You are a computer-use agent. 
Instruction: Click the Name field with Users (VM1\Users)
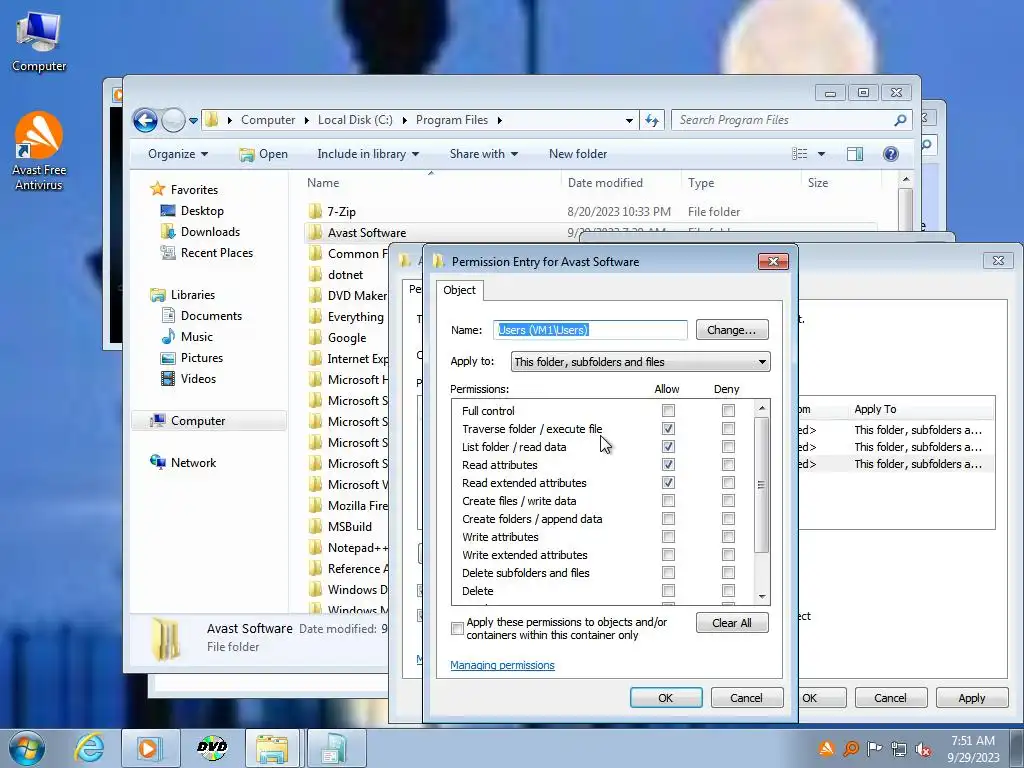[x=590, y=330]
